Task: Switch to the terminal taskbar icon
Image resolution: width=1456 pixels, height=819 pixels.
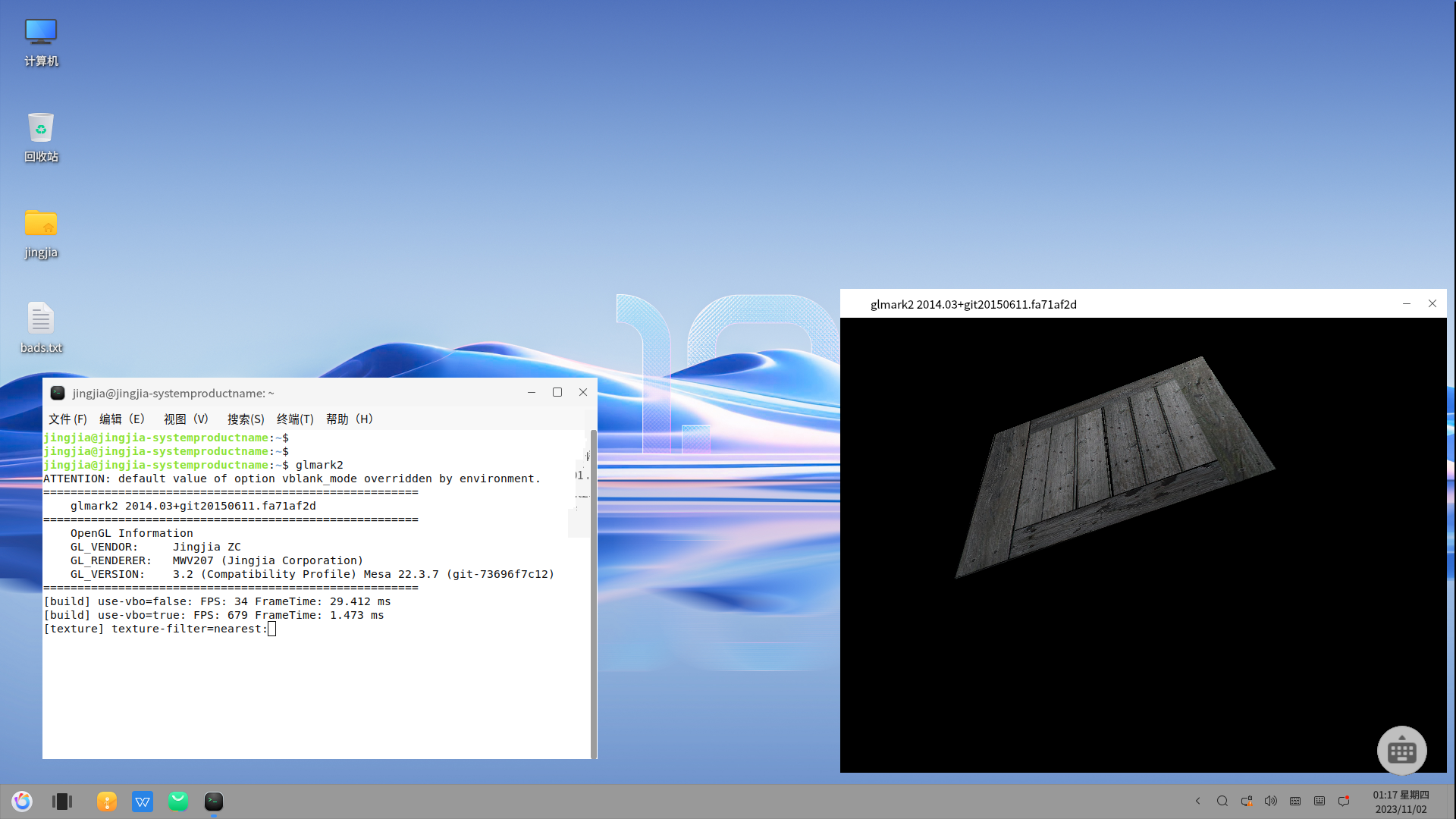Action: pyautogui.click(x=214, y=802)
